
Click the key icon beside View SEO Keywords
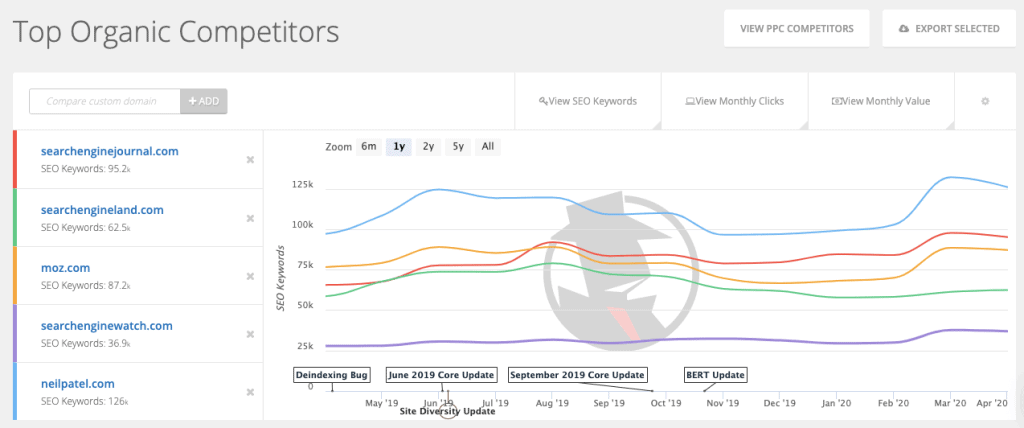coord(542,101)
